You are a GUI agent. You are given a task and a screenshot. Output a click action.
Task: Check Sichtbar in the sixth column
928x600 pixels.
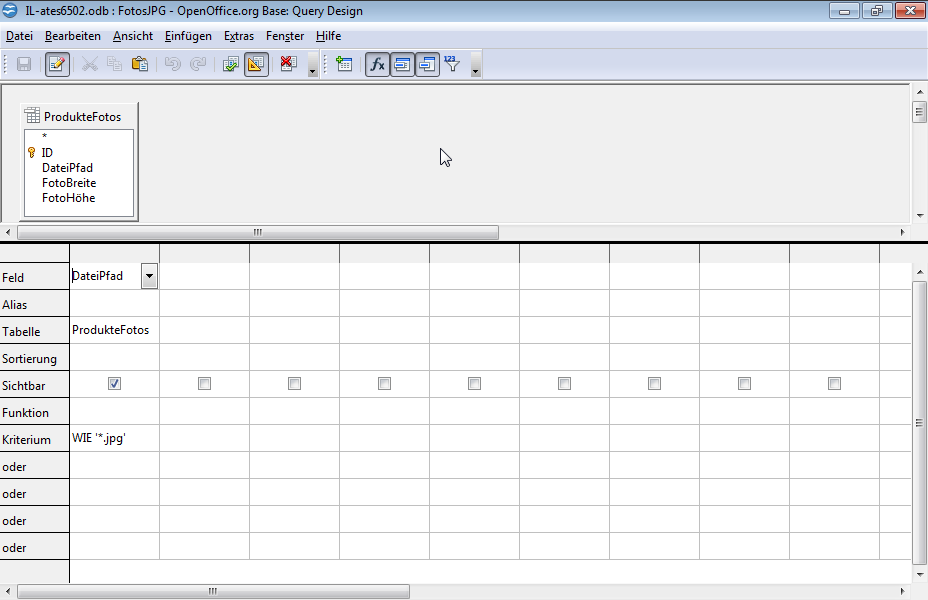point(564,384)
